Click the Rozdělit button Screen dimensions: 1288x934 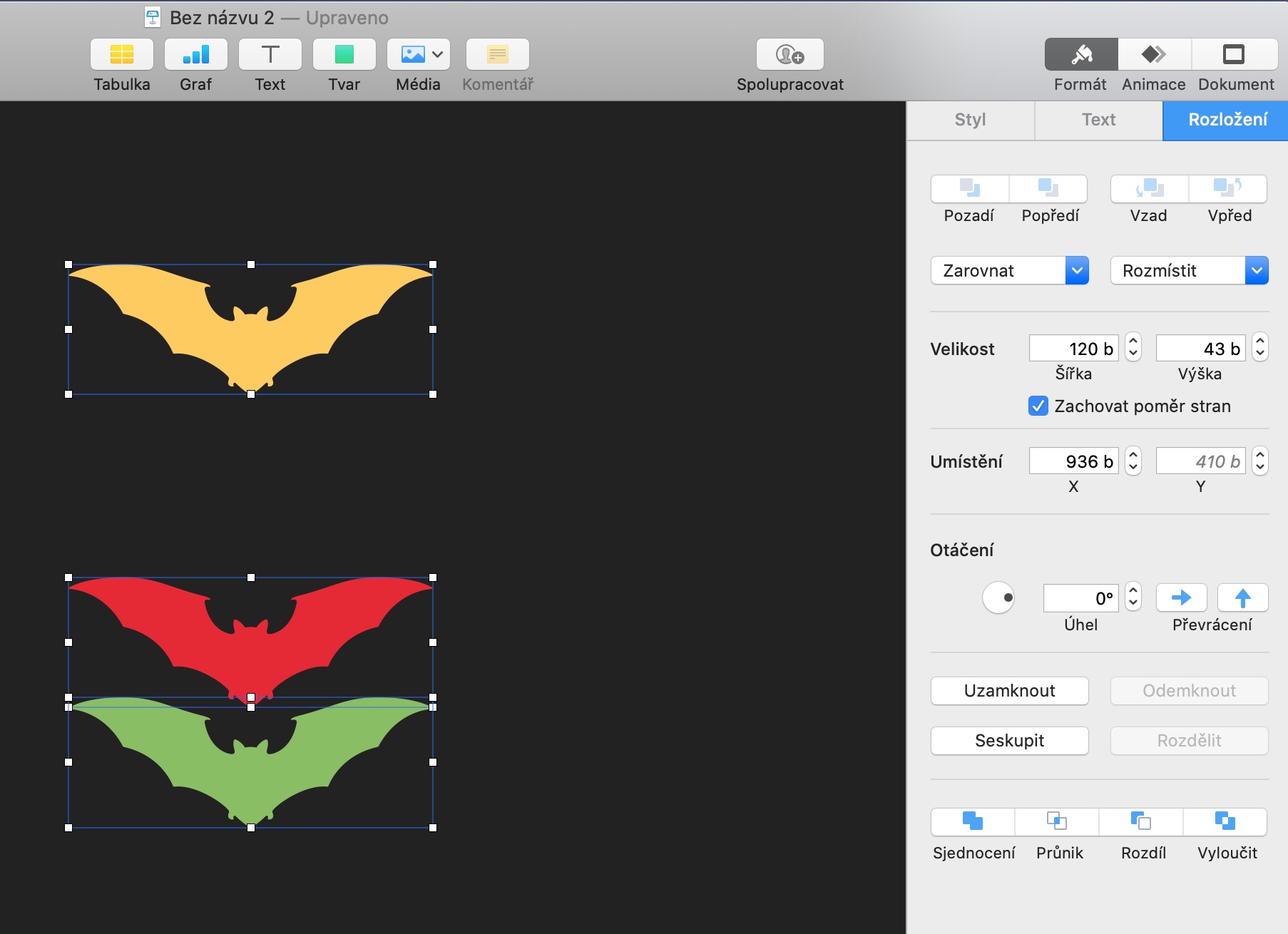[x=1190, y=741]
